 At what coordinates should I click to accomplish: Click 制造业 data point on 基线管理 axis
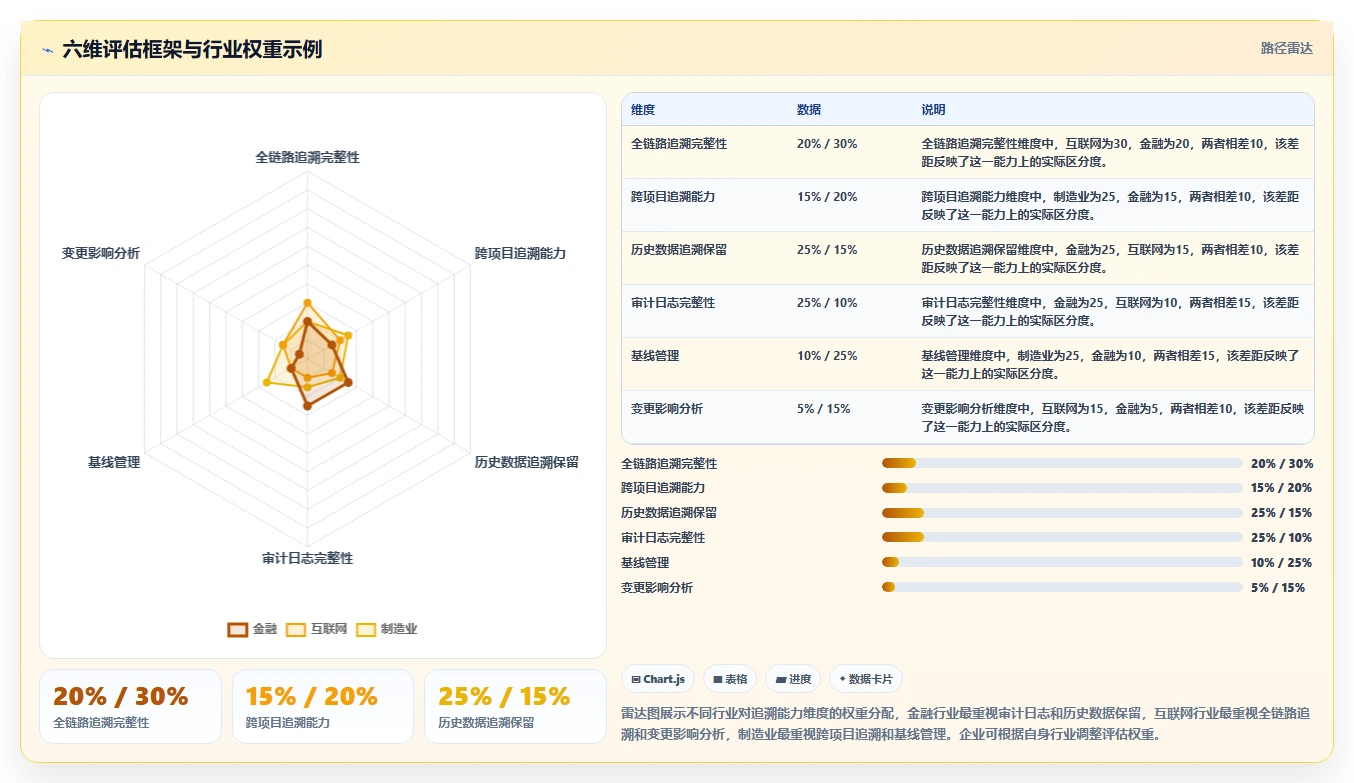[x=267, y=382]
